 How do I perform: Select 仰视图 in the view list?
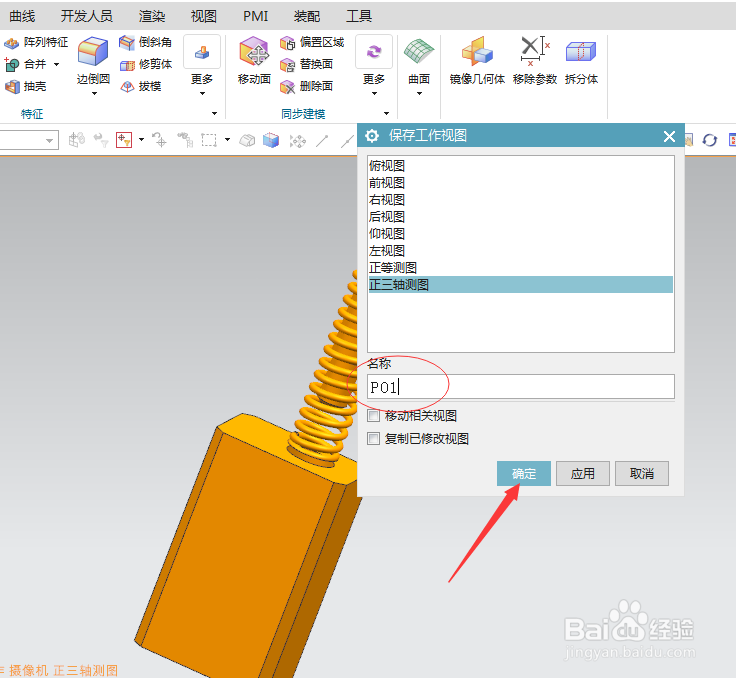(x=521, y=233)
